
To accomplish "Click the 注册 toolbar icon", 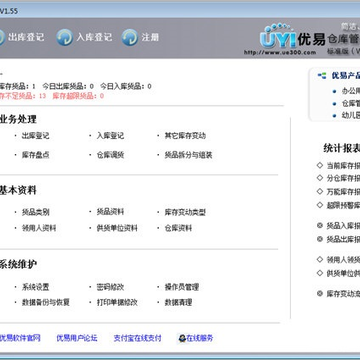I will [130, 37].
